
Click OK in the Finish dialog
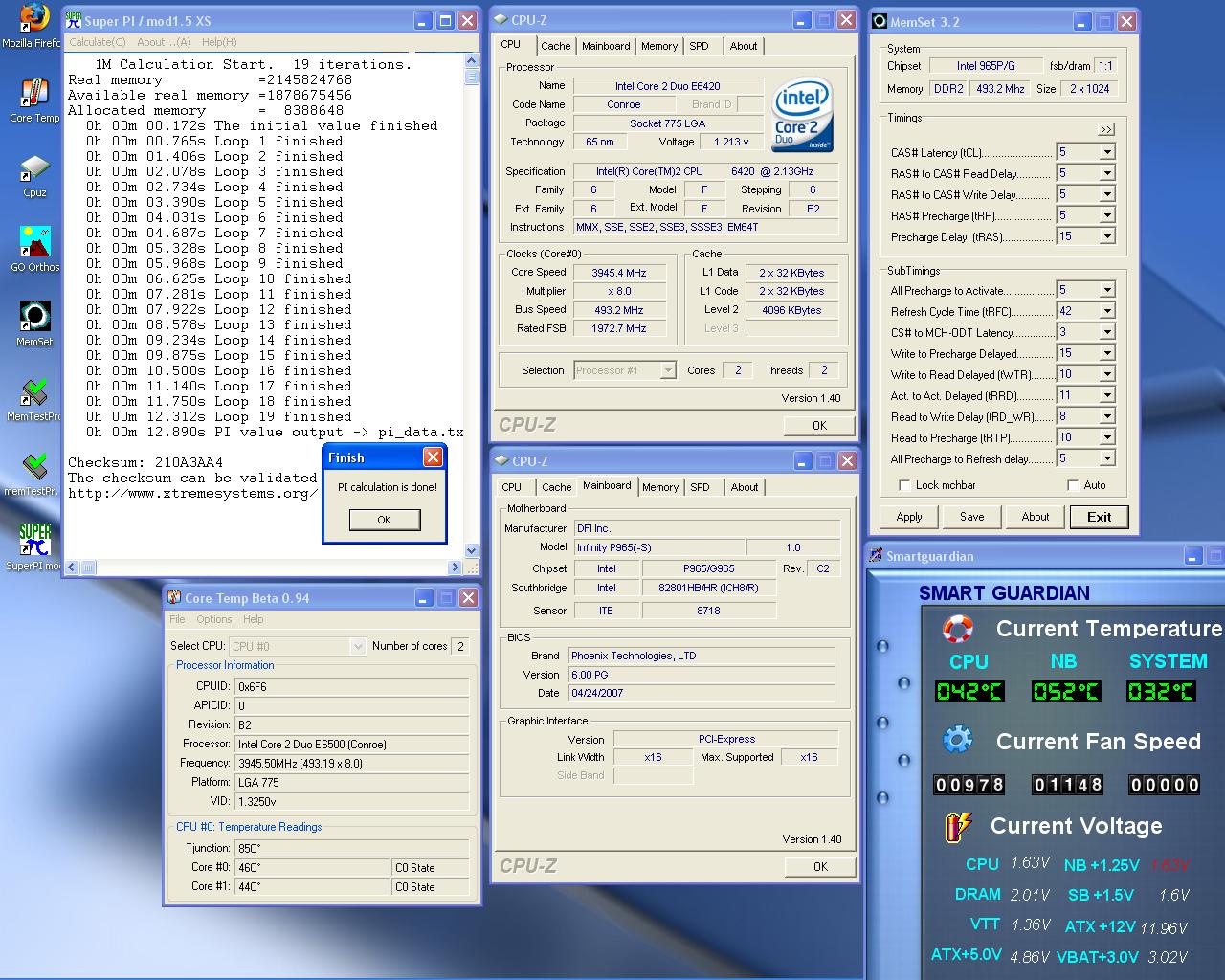tap(384, 520)
